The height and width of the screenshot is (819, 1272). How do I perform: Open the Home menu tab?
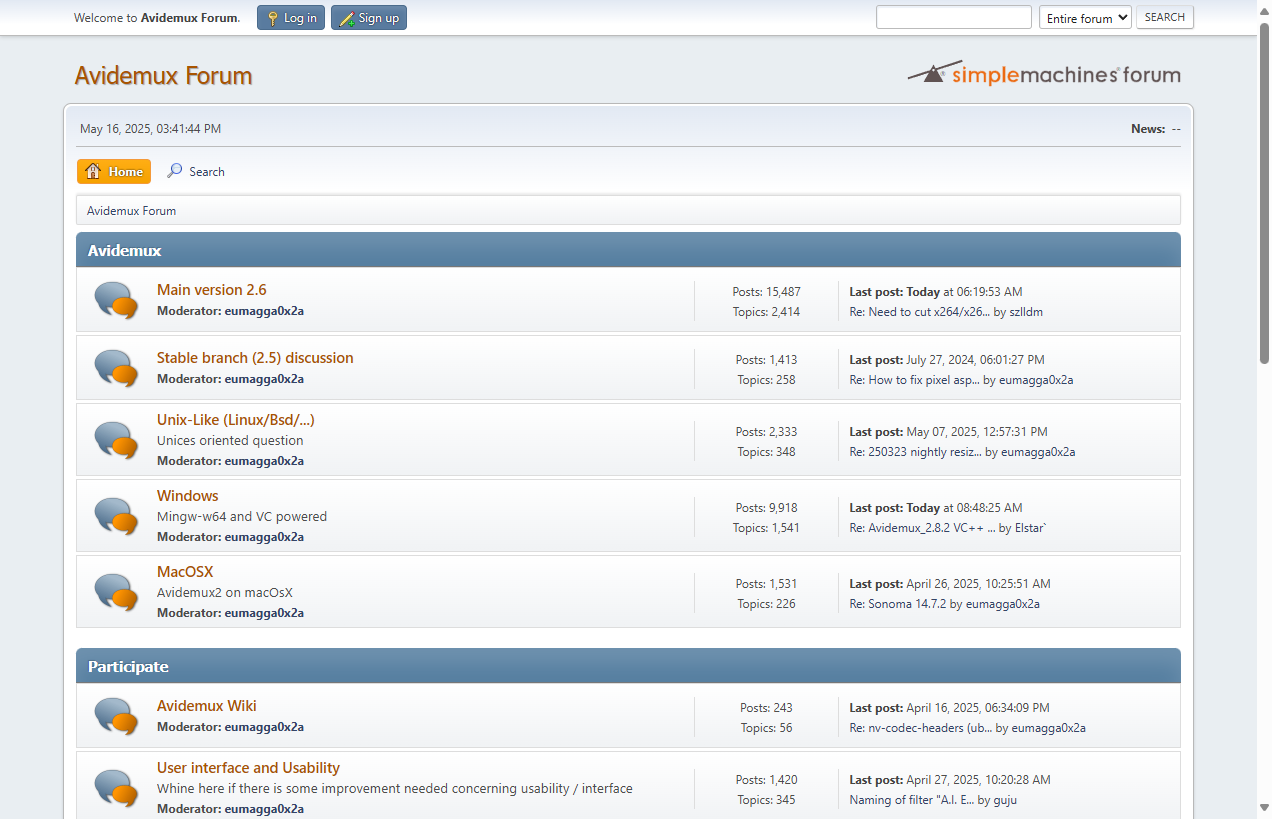click(114, 172)
